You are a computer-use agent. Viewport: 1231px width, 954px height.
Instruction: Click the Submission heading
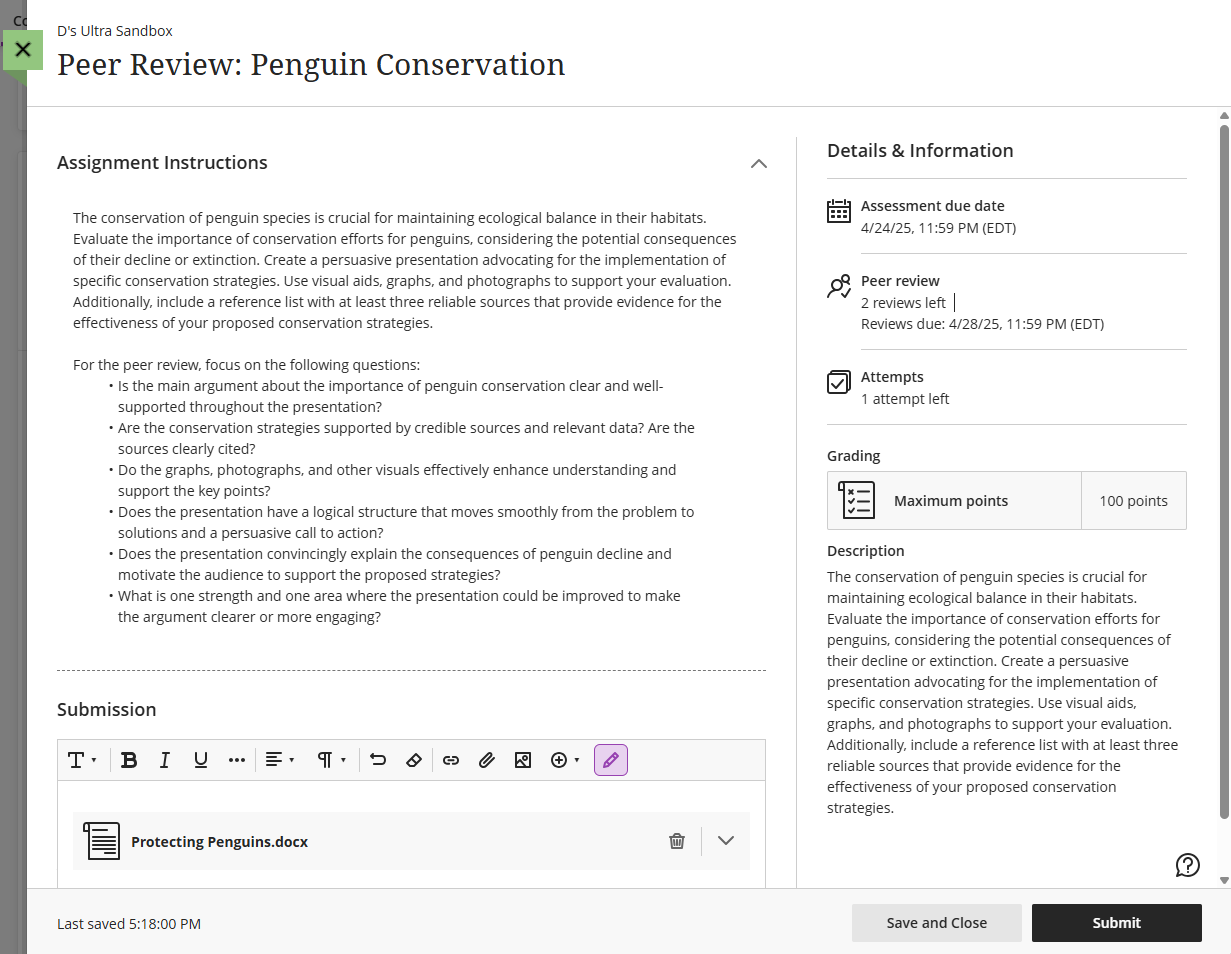click(x=107, y=709)
